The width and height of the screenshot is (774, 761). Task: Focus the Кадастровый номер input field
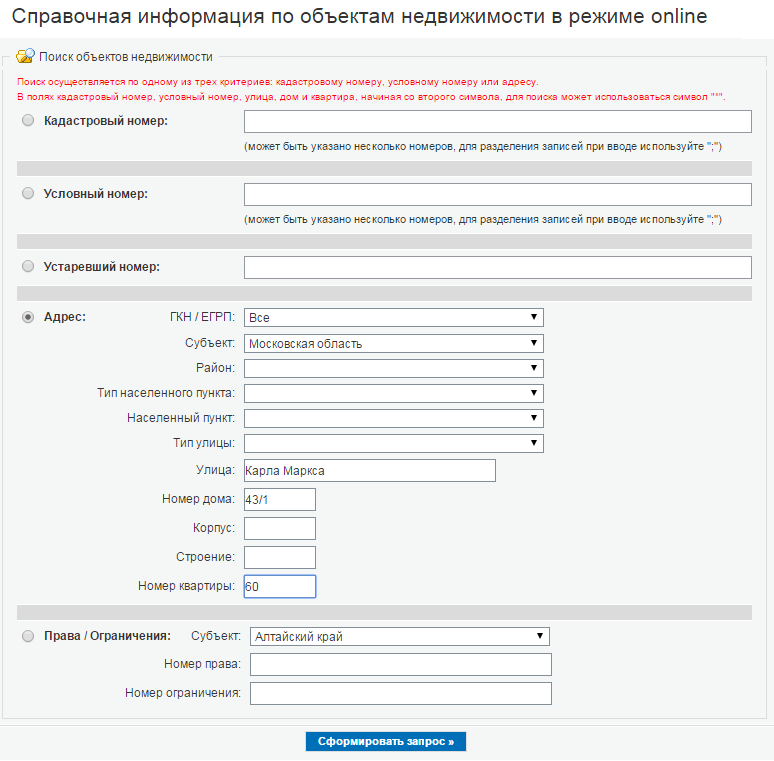click(x=498, y=121)
